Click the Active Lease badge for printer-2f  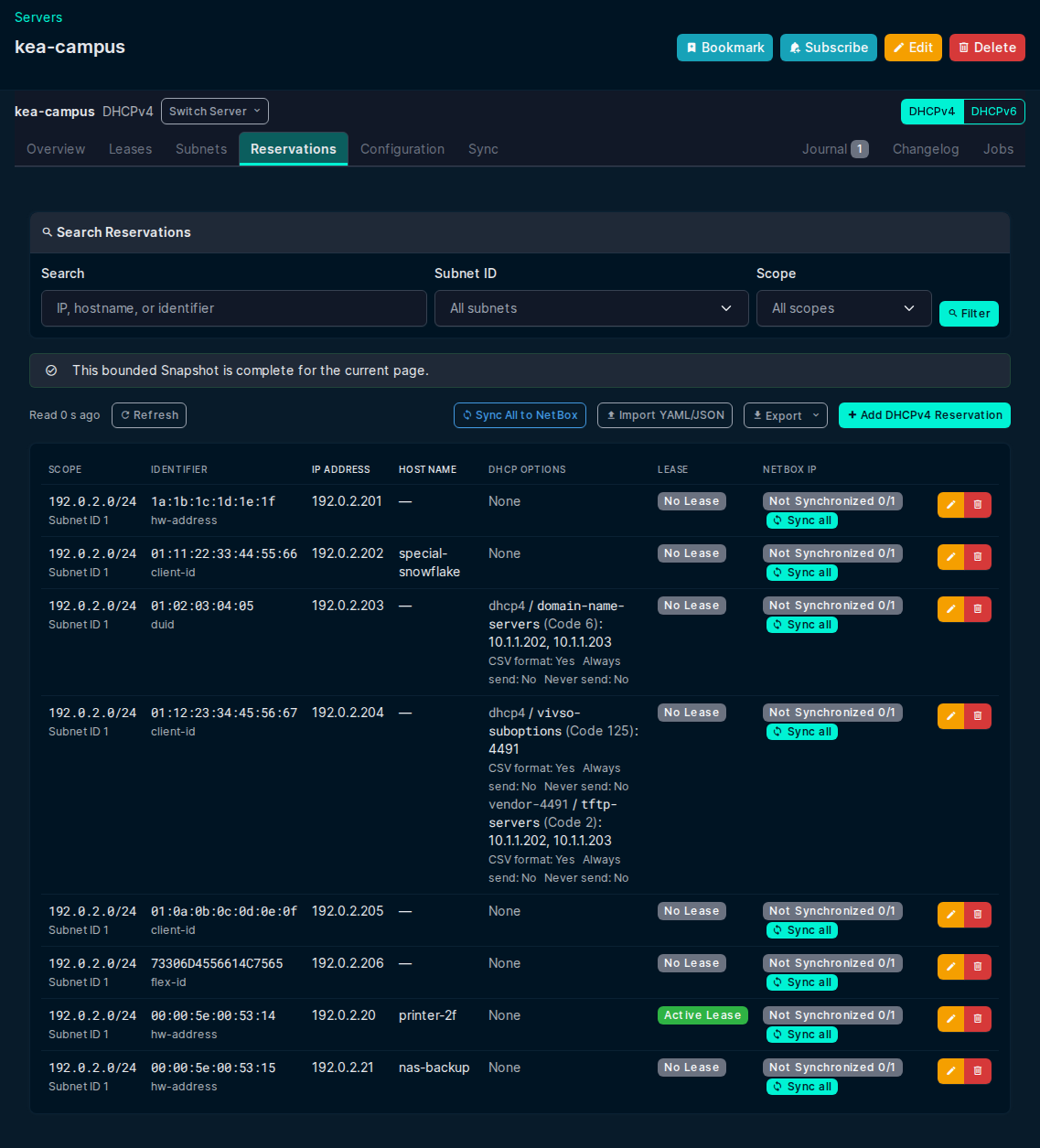click(x=702, y=1015)
